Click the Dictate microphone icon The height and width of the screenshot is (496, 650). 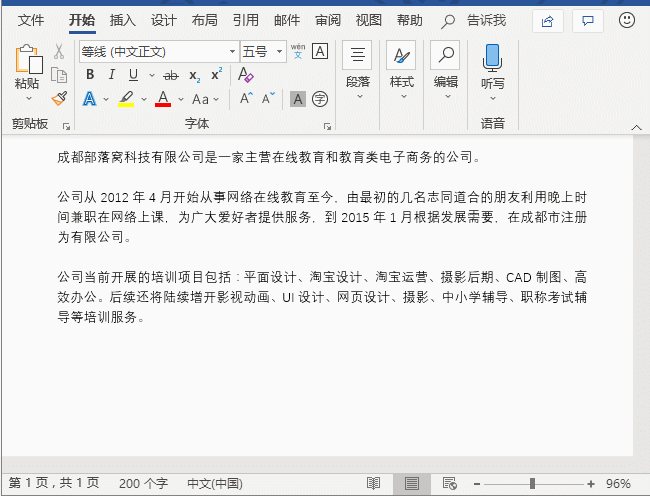tap(492, 56)
